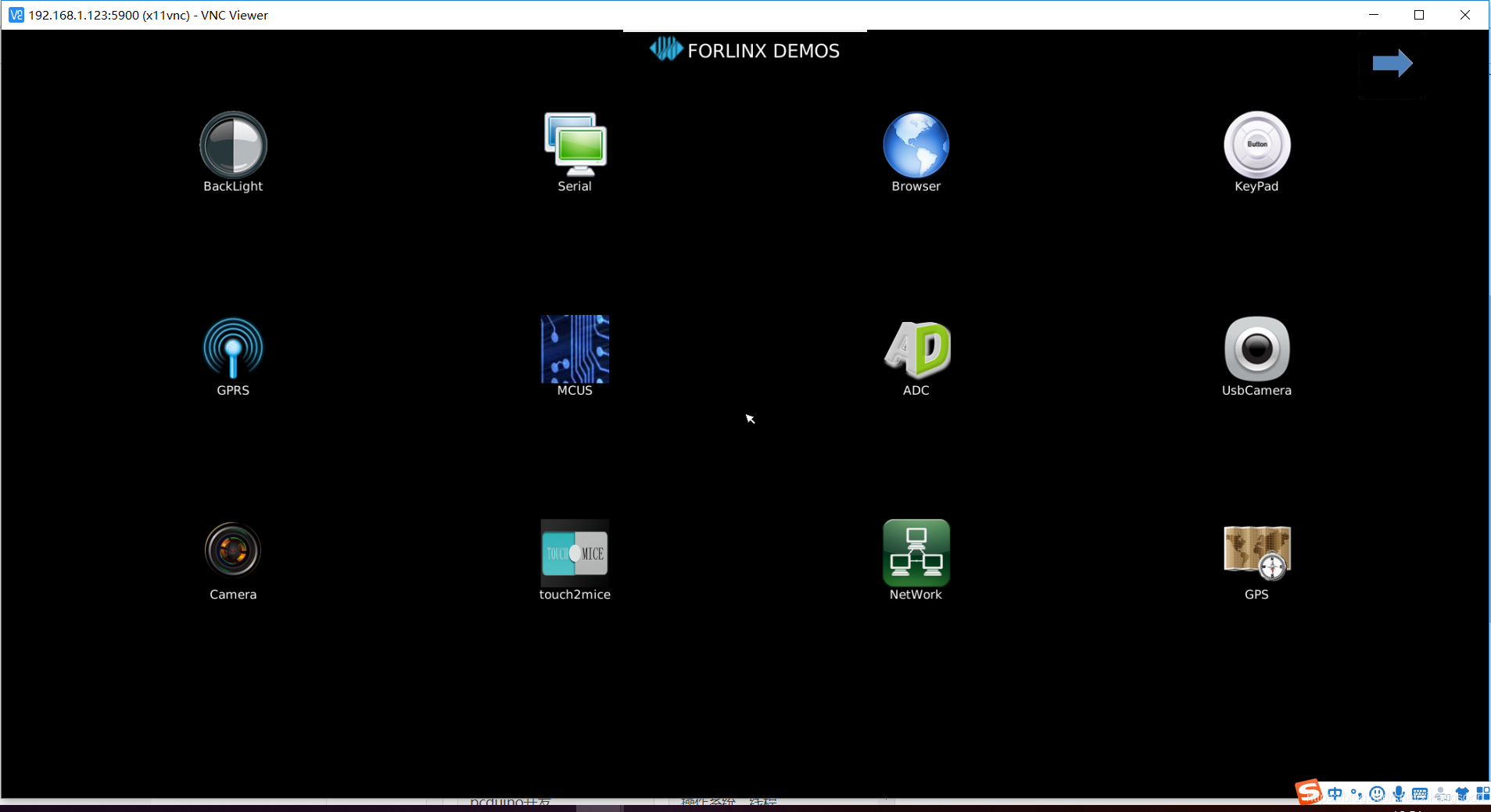The width and height of the screenshot is (1491, 812).
Task: Launch the GPS map icon
Action: tap(1256, 553)
